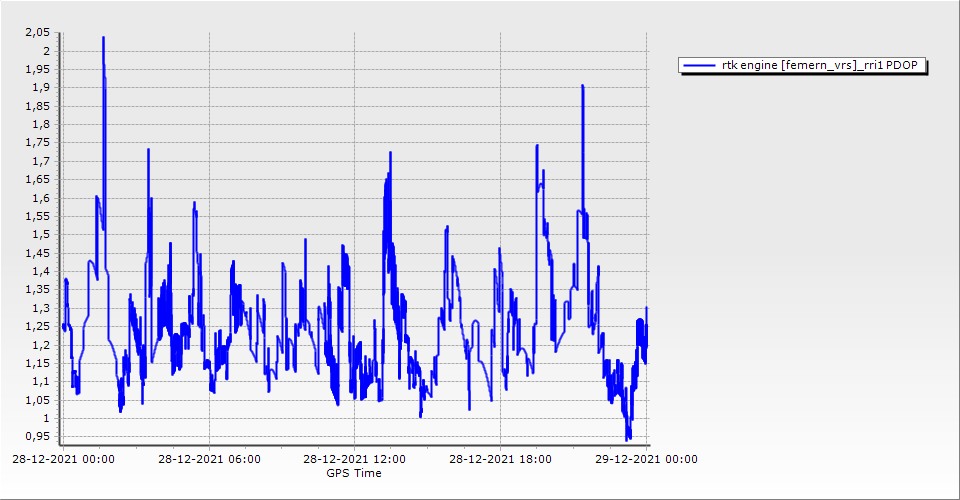Click the 1,25 y-axis tick label
This screenshot has width=960, height=500.
[x=38, y=326]
